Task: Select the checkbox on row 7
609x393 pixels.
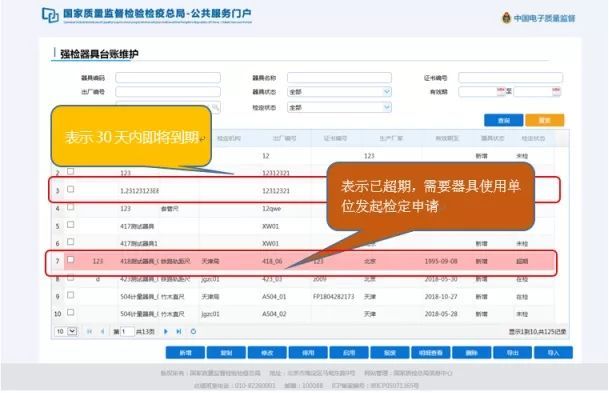Action: (70, 259)
